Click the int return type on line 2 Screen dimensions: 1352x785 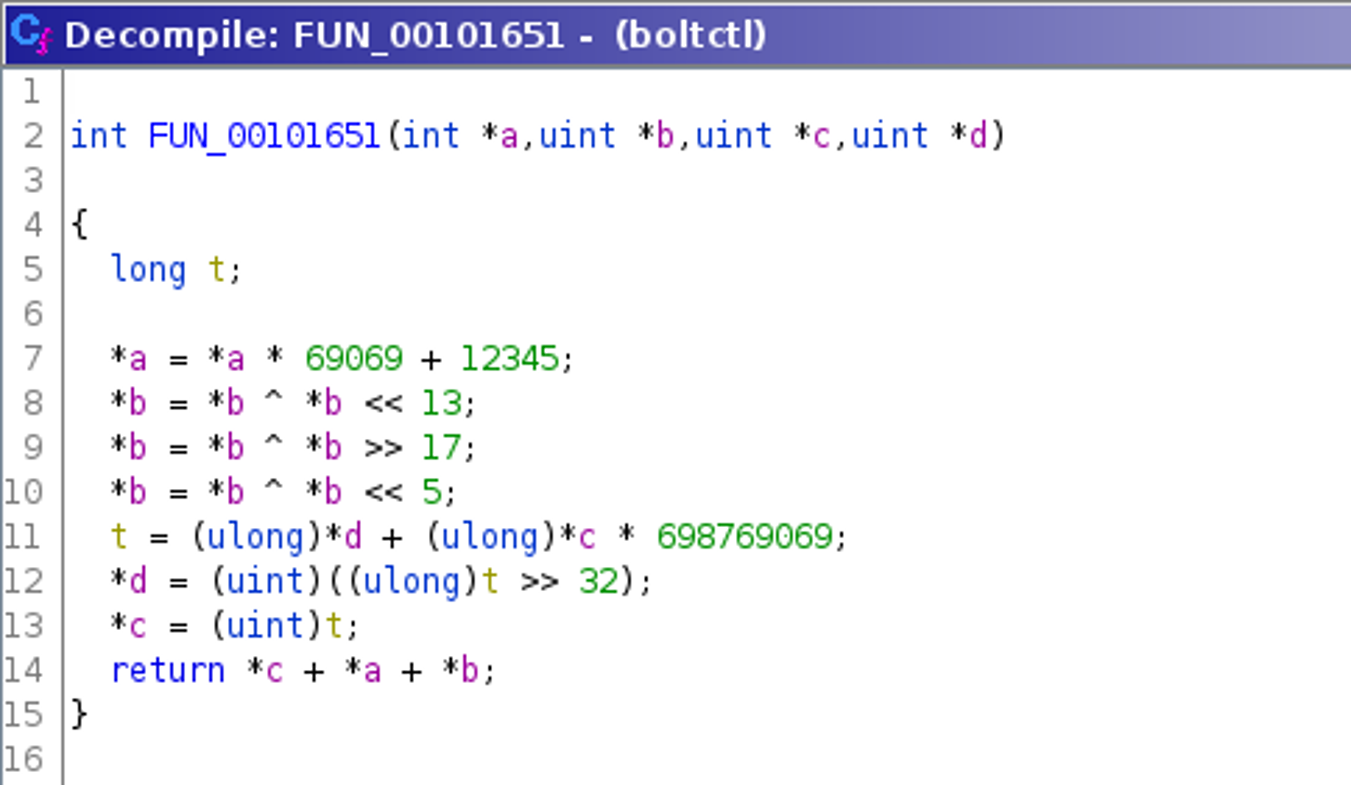click(99, 135)
